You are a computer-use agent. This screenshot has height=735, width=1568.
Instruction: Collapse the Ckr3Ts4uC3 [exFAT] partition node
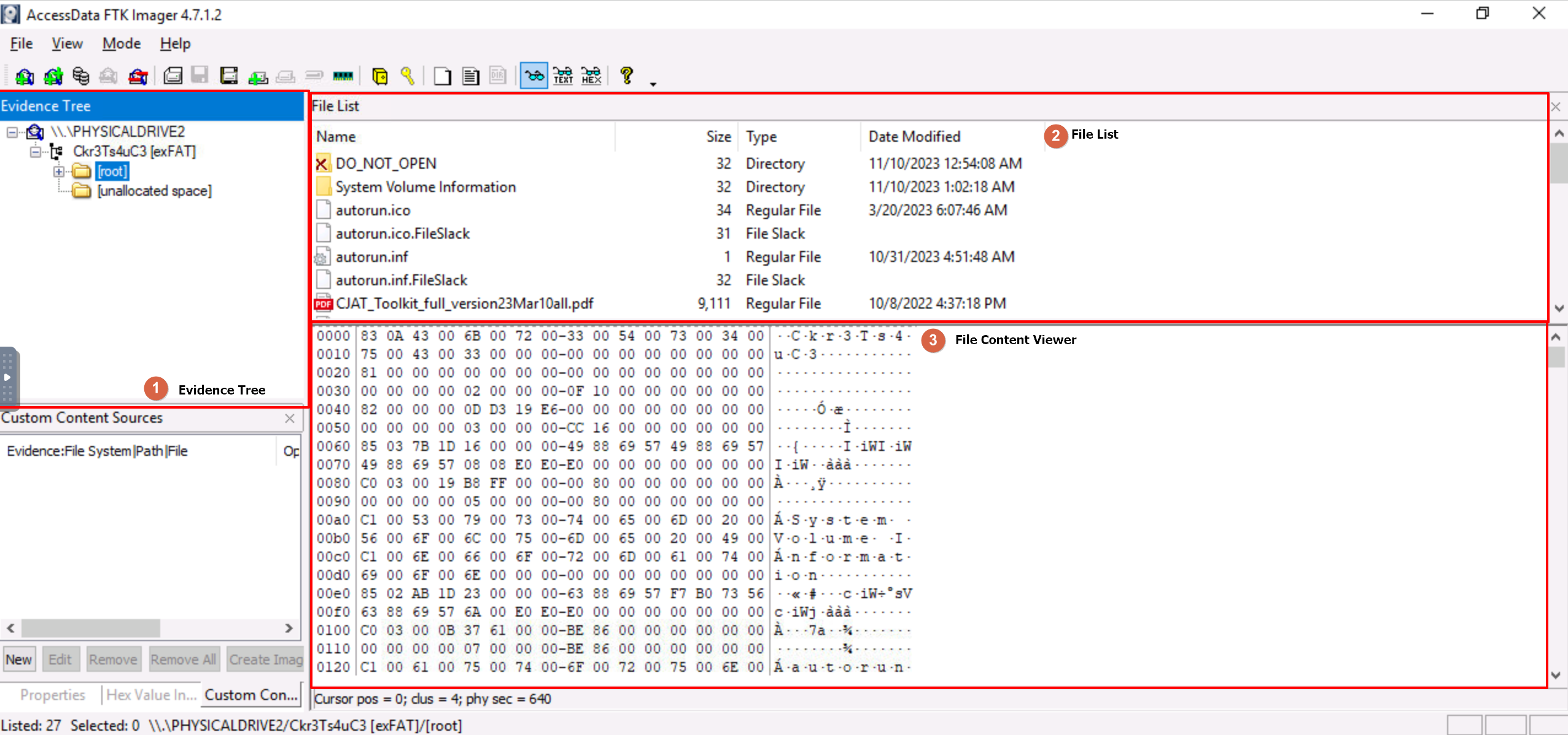[36, 152]
